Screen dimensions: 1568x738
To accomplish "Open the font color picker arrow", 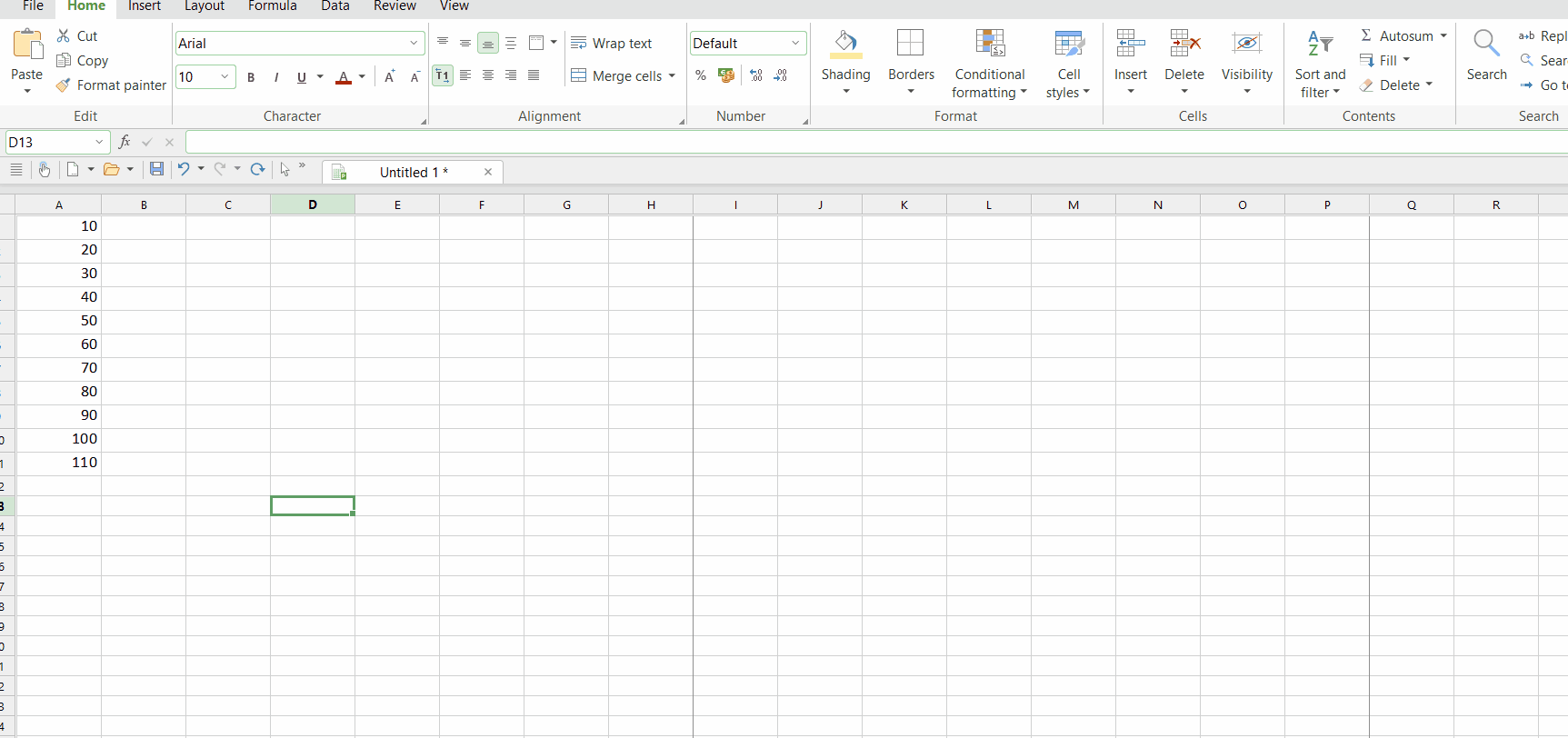I will 362,77.
